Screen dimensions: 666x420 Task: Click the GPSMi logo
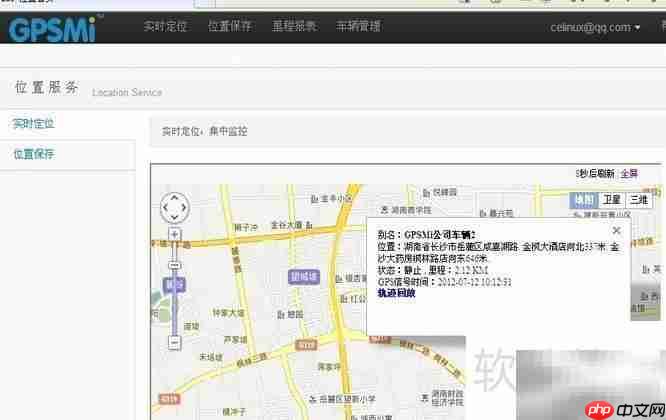pos(52,29)
